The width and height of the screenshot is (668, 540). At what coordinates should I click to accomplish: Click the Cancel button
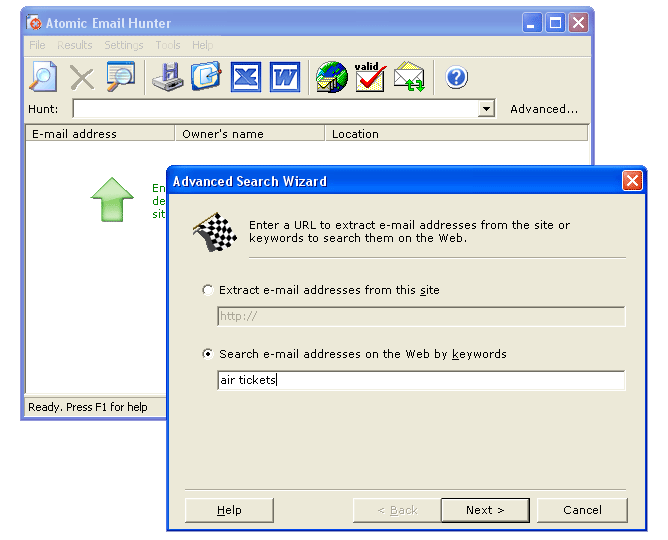(582, 510)
